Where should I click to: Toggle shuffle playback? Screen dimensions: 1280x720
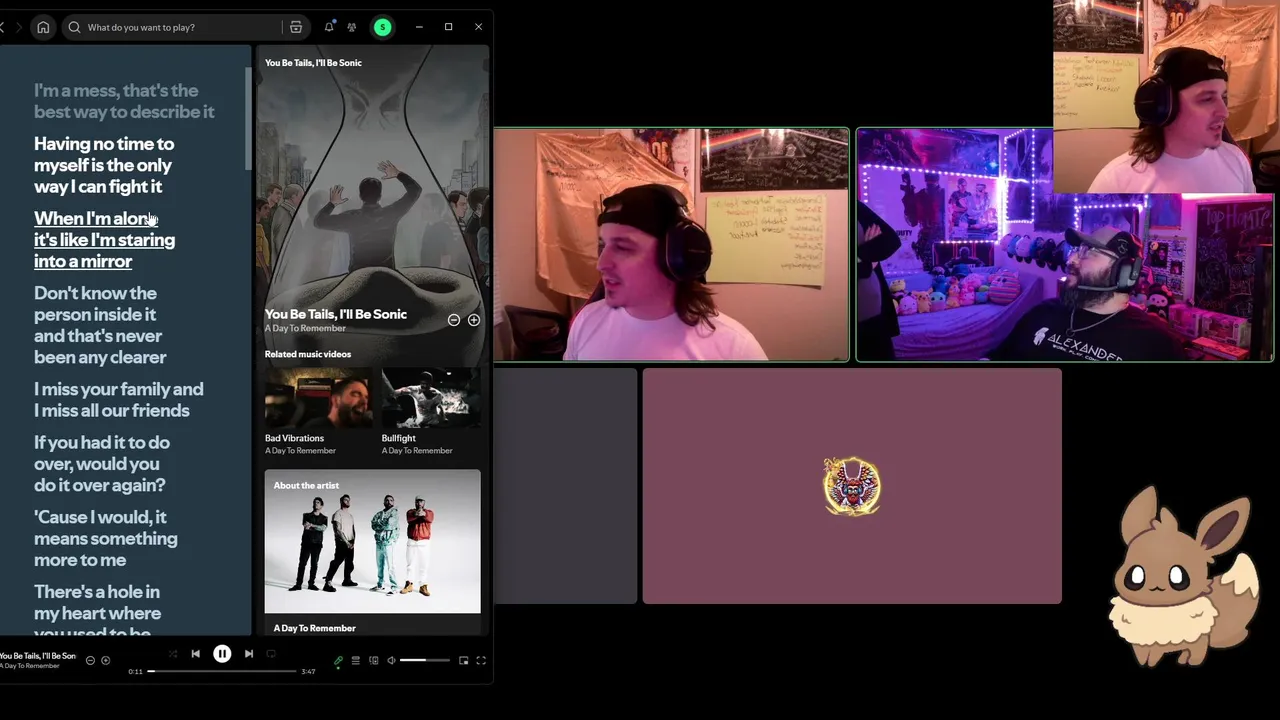pos(173,654)
